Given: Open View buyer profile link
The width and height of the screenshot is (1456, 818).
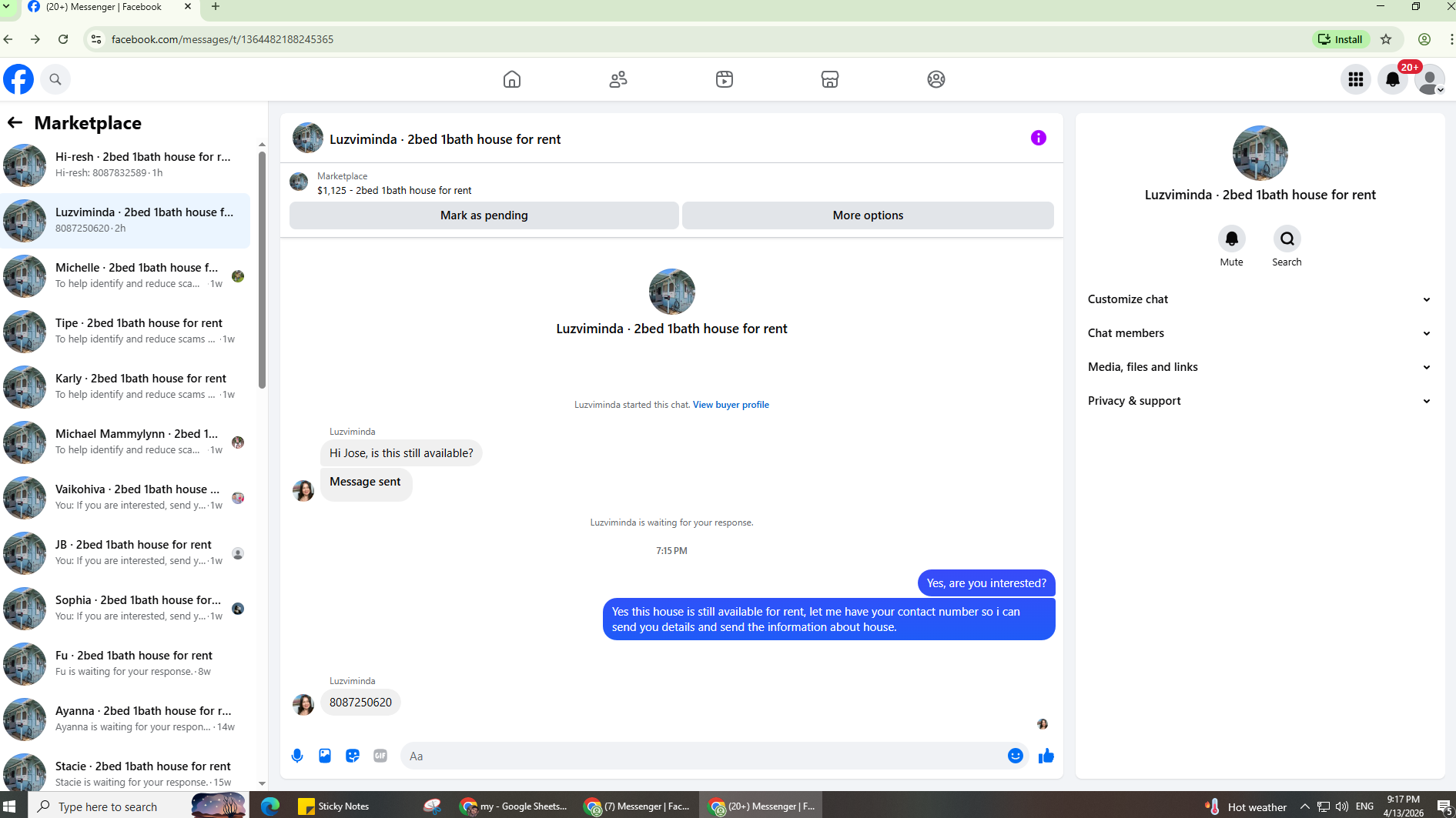Looking at the screenshot, I should (x=731, y=405).
